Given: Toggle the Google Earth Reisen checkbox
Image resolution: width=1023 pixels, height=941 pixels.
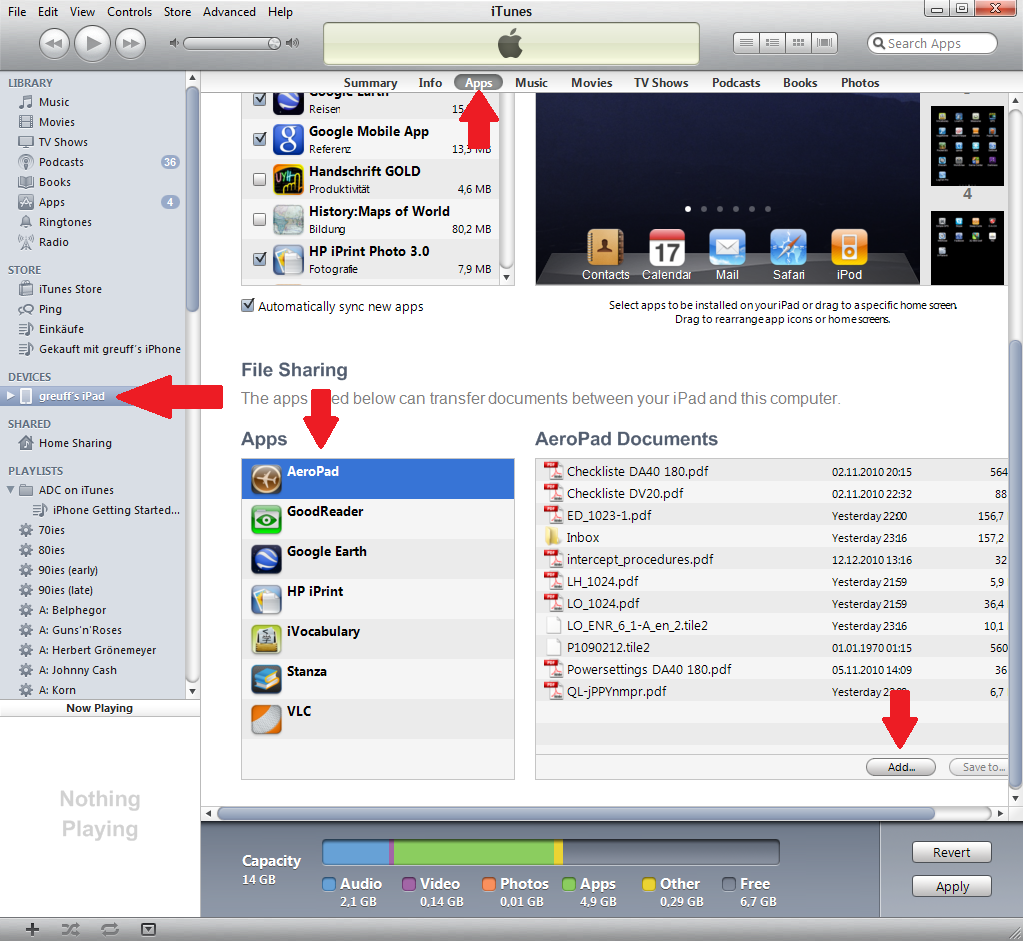Looking at the screenshot, I should click(x=260, y=99).
